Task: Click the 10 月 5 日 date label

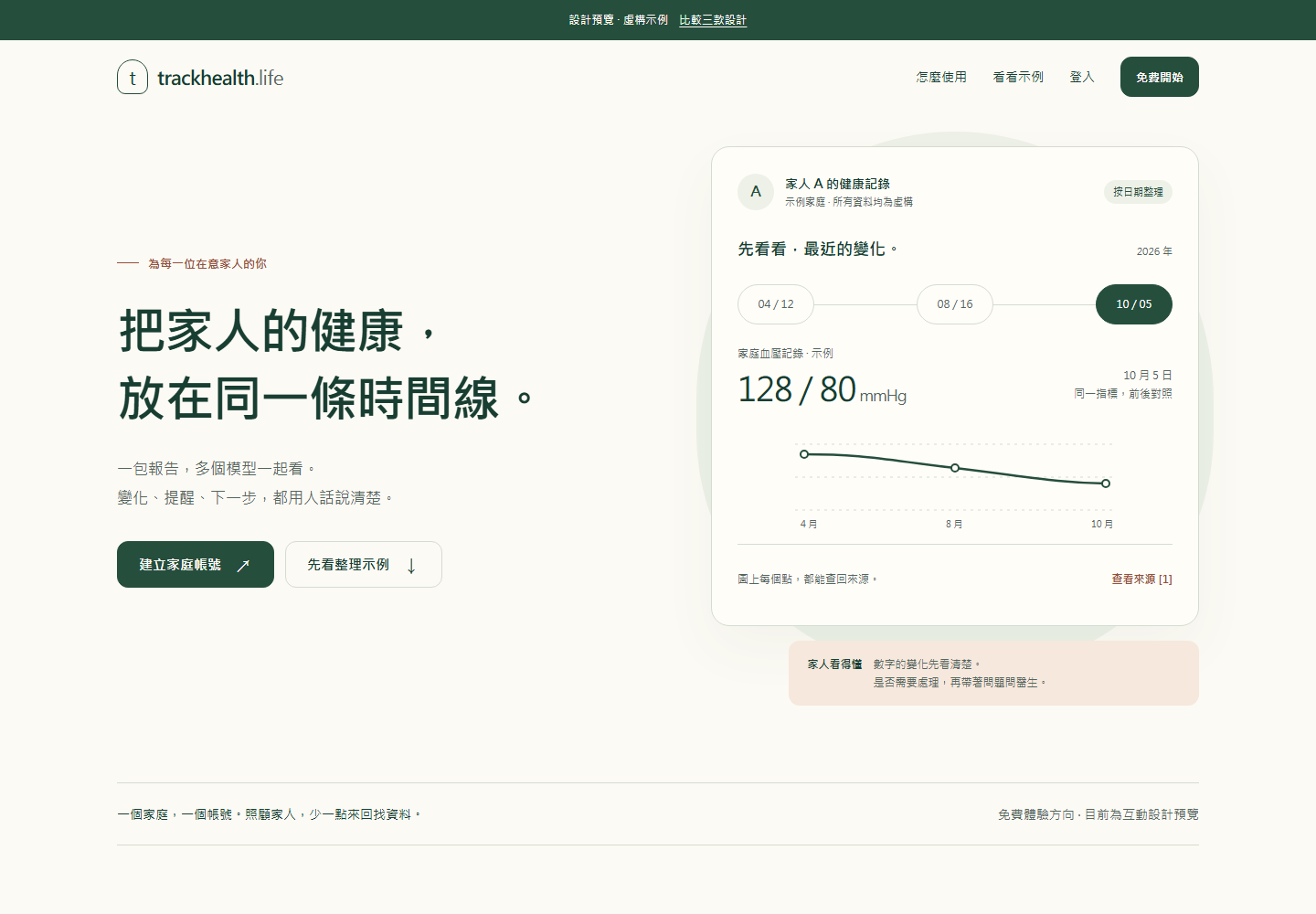Action: click(1148, 376)
